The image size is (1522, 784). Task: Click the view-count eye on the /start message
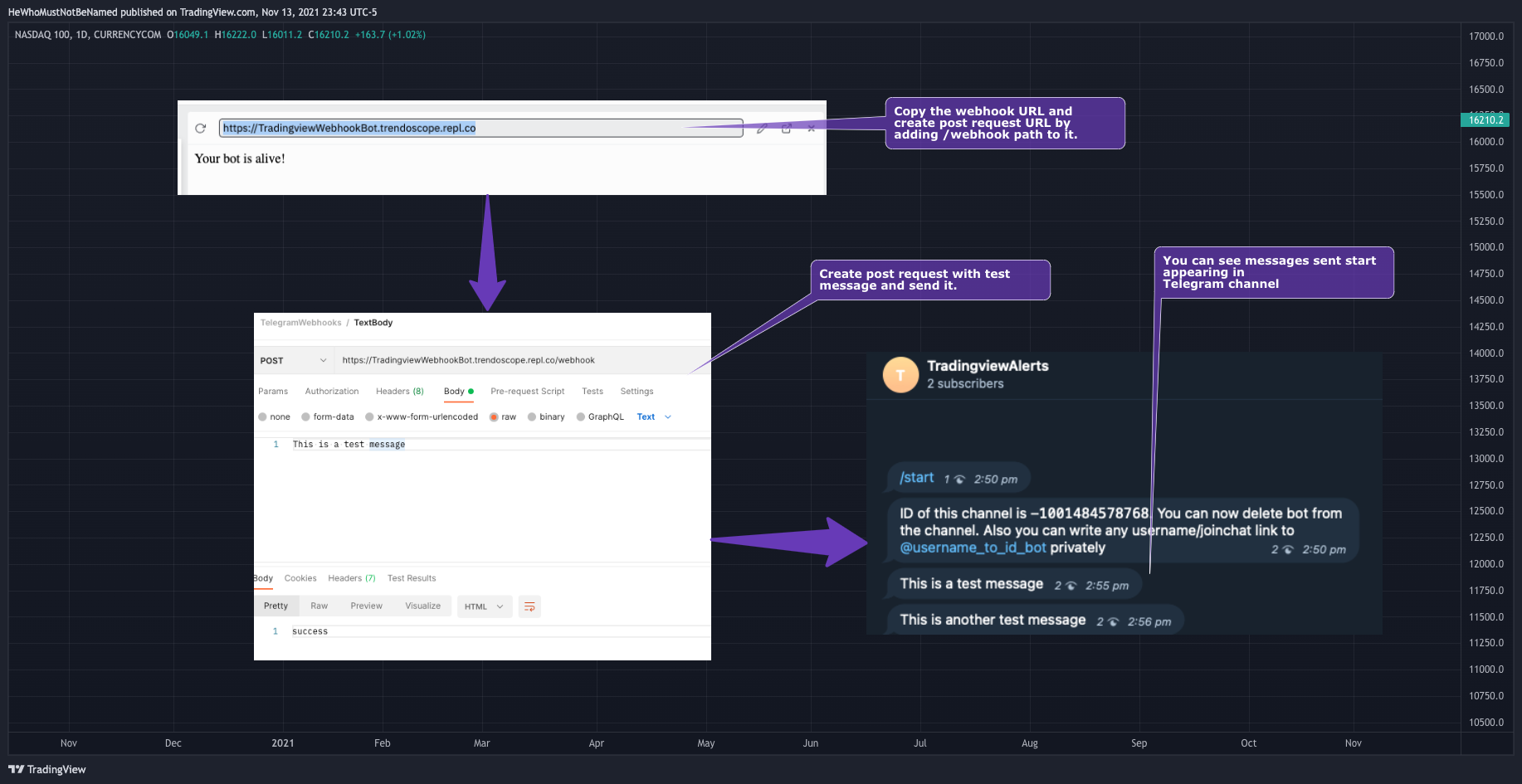coord(959,480)
